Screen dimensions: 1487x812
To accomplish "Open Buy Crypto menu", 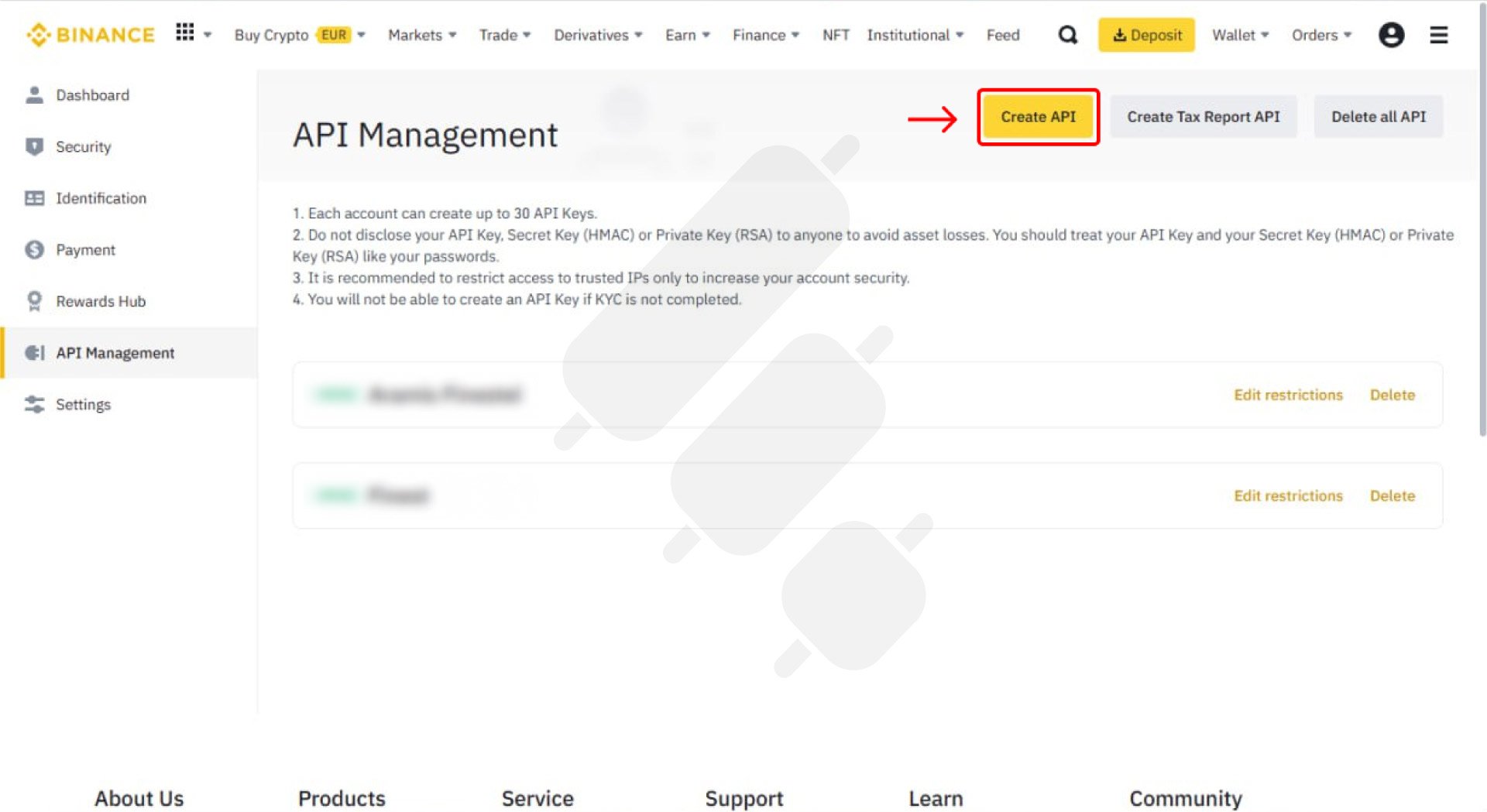I will tap(271, 35).
